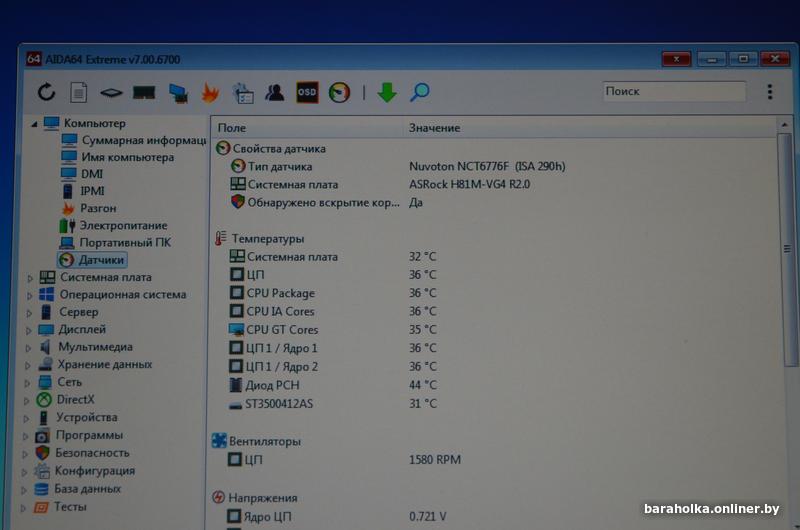This screenshot has width=800, height=530.
Task: Click the Вентиляторы section header
Action: (256, 441)
